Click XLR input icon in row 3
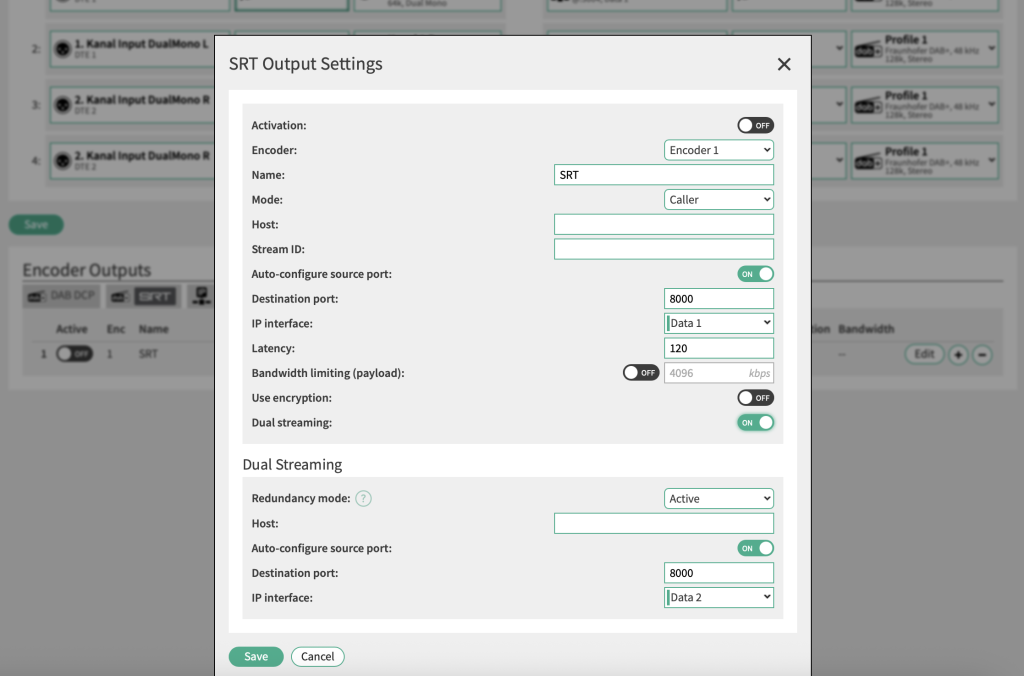 pos(62,105)
